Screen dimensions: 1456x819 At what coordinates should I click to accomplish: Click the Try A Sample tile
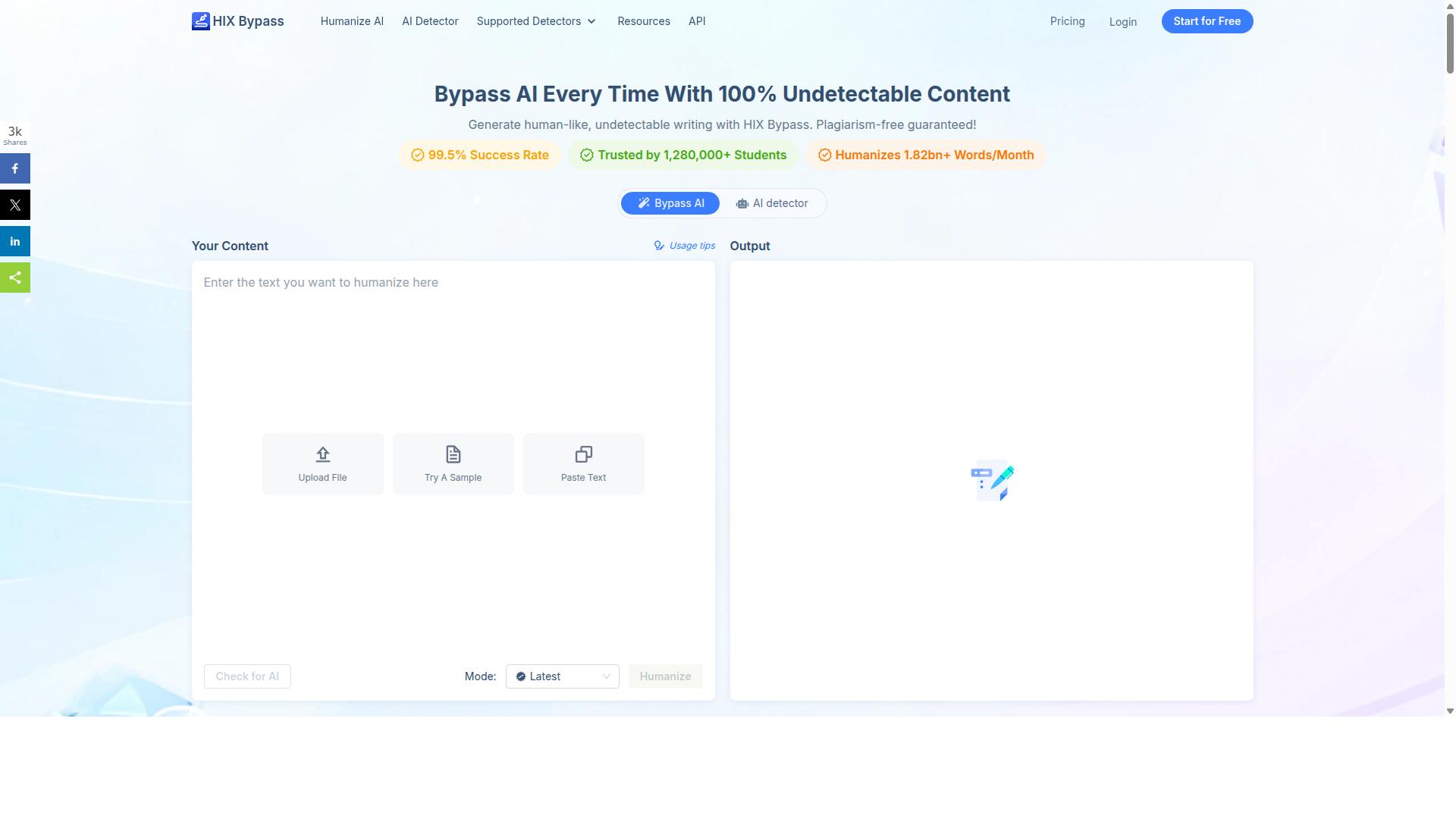(453, 464)
